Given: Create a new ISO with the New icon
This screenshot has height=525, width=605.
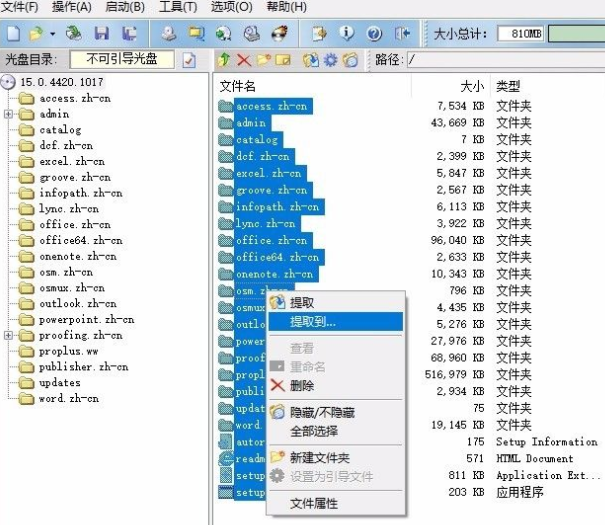Looking at the screenshot, I should pos(14,34).
